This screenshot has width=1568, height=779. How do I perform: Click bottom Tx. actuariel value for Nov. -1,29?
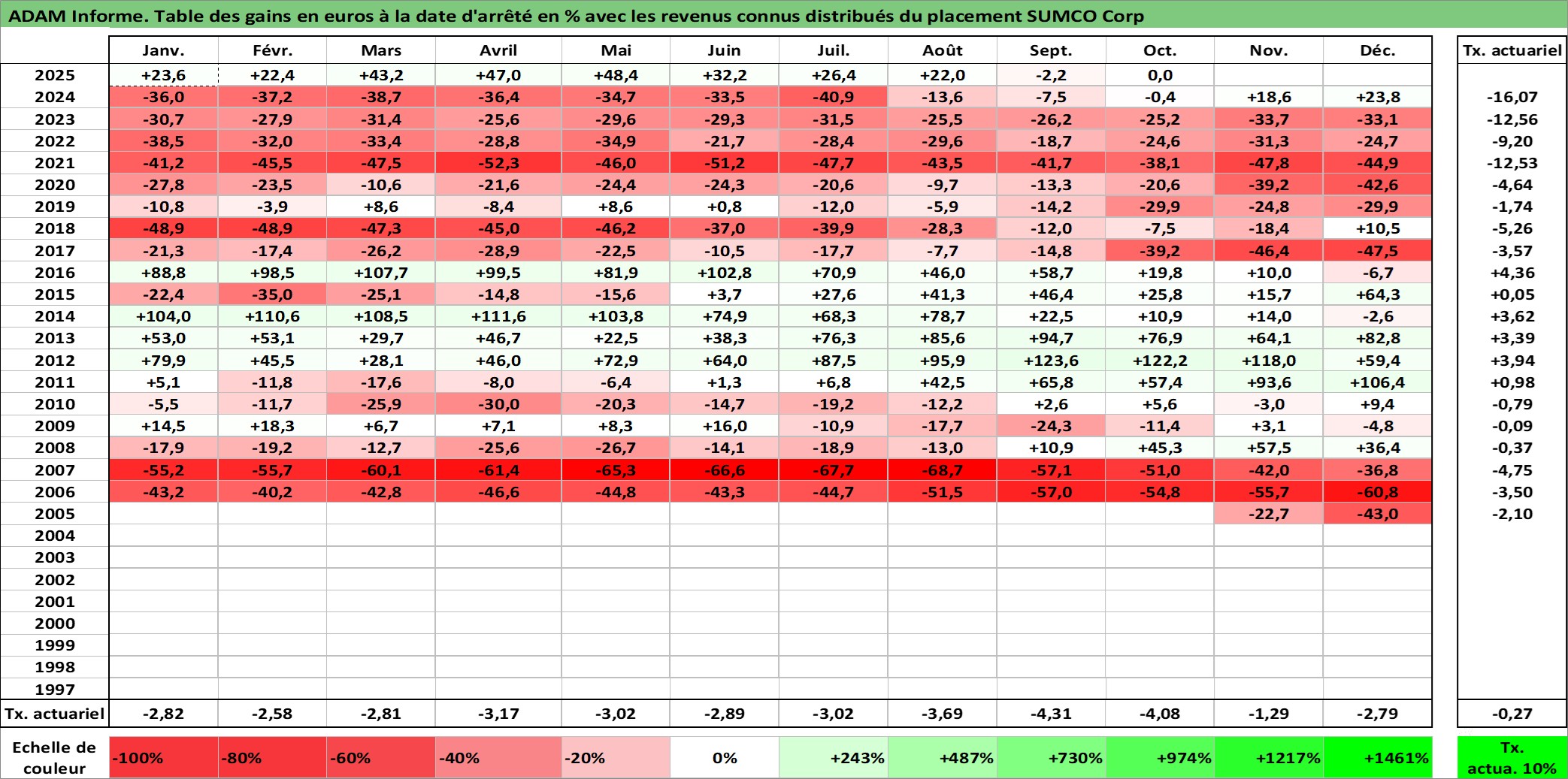click(1269, 714)
